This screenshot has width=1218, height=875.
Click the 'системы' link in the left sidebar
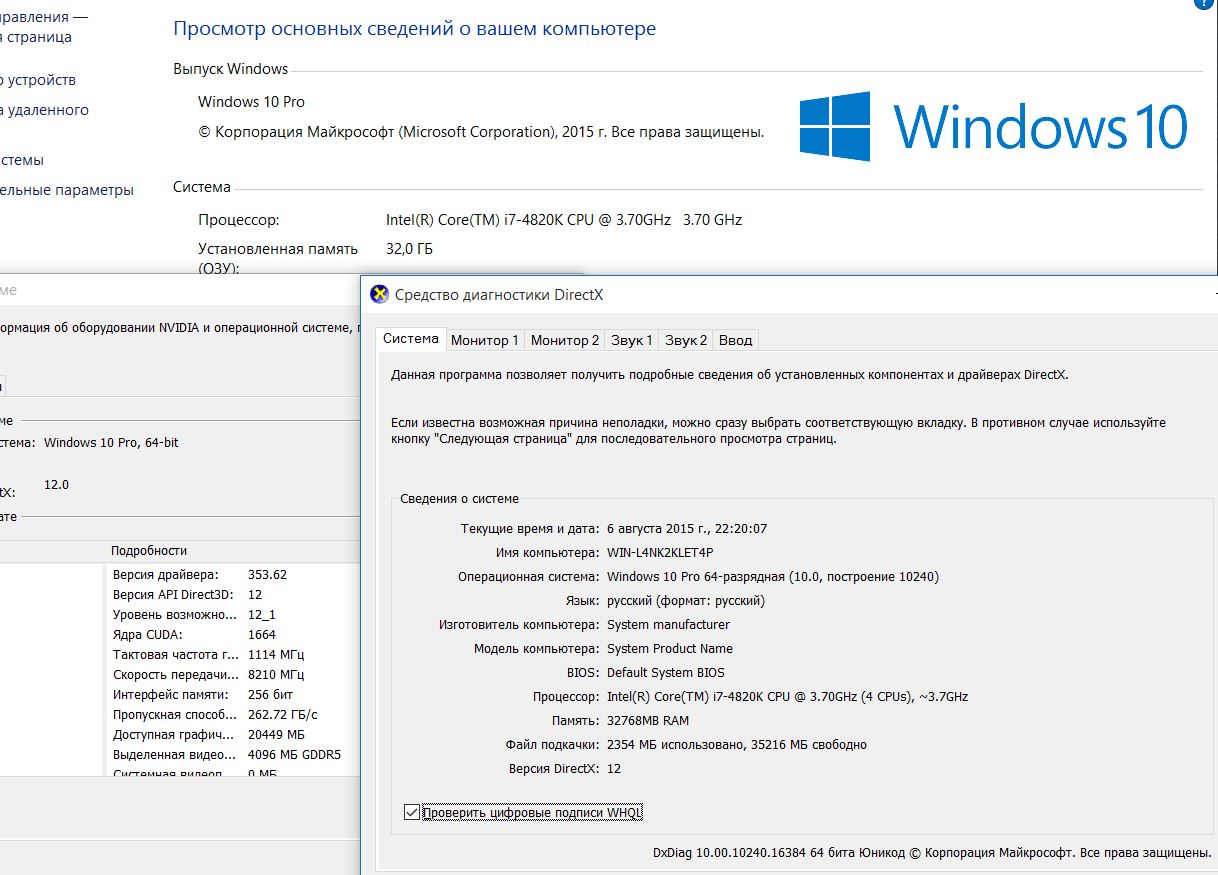point(22,160)
